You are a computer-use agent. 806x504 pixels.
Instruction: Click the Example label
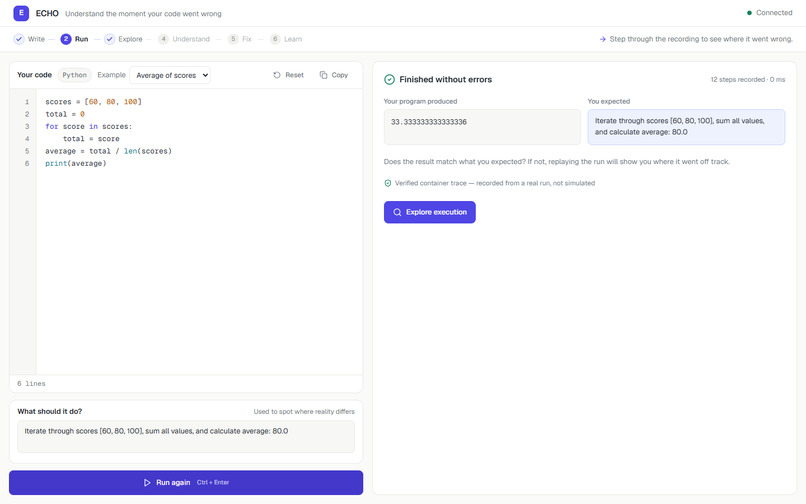pos(112,75)
